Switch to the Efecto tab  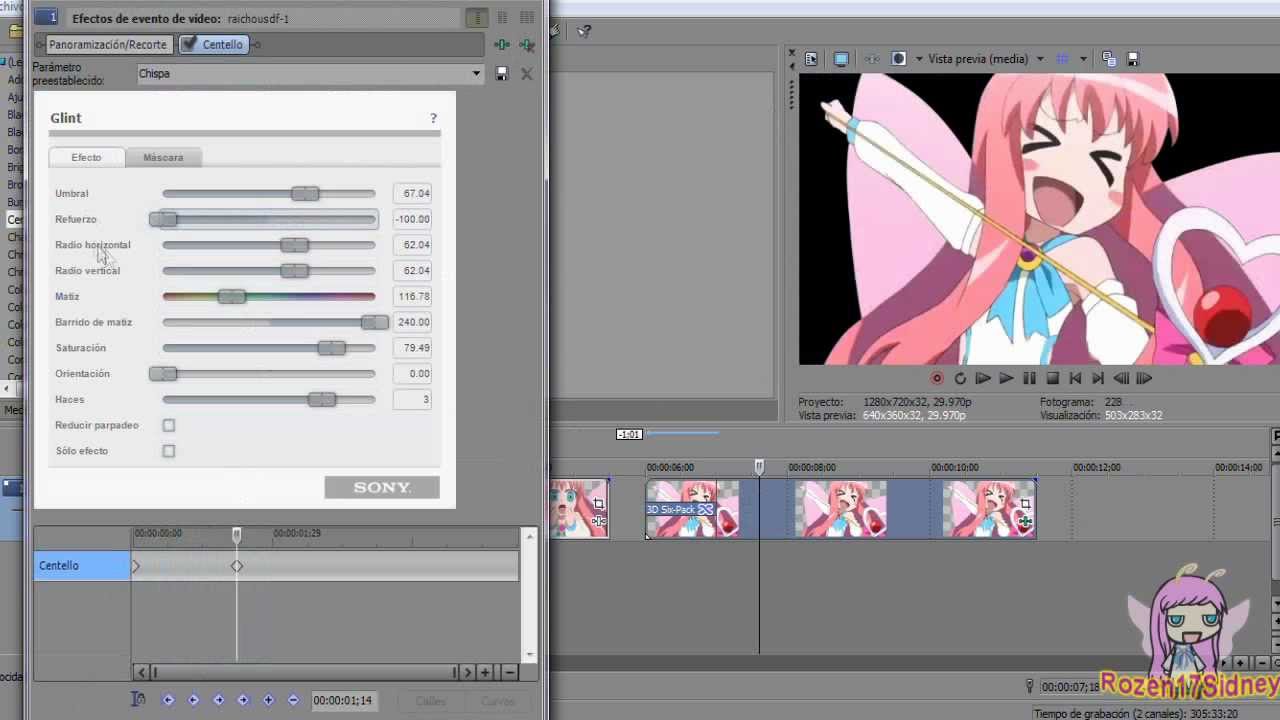86,157
